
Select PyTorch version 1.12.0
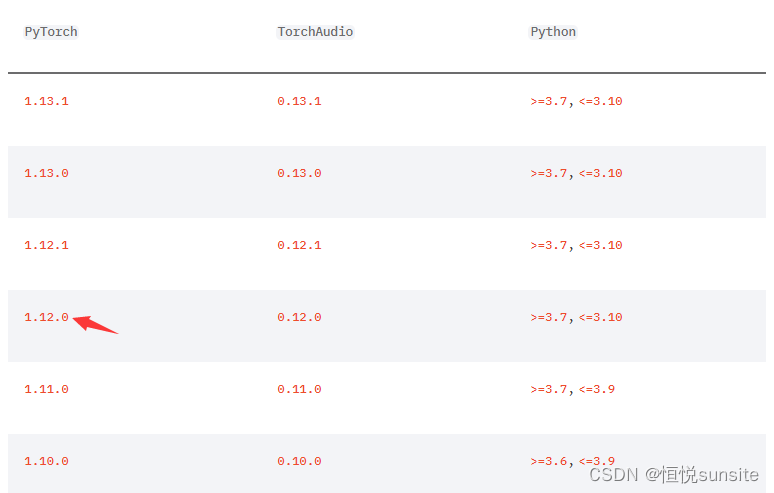click(x=46, y=317)
